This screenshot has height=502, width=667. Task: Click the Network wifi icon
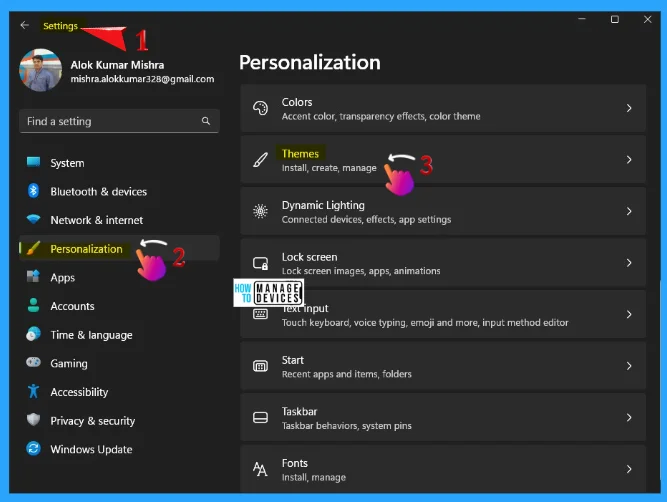tap(33, 219)
